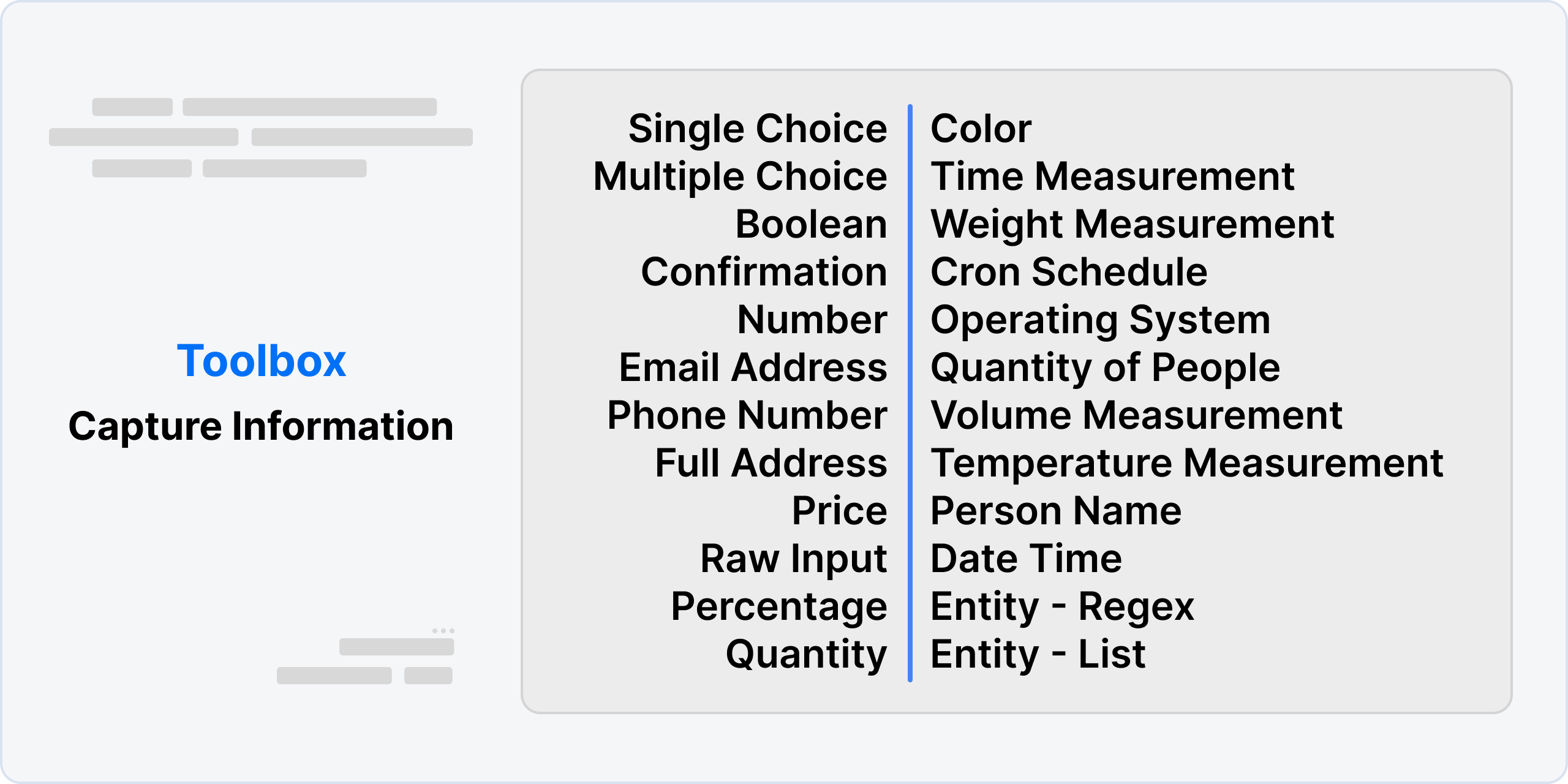Pick the Entity - List entry
1568x784 pixels.
[1038, 655]
